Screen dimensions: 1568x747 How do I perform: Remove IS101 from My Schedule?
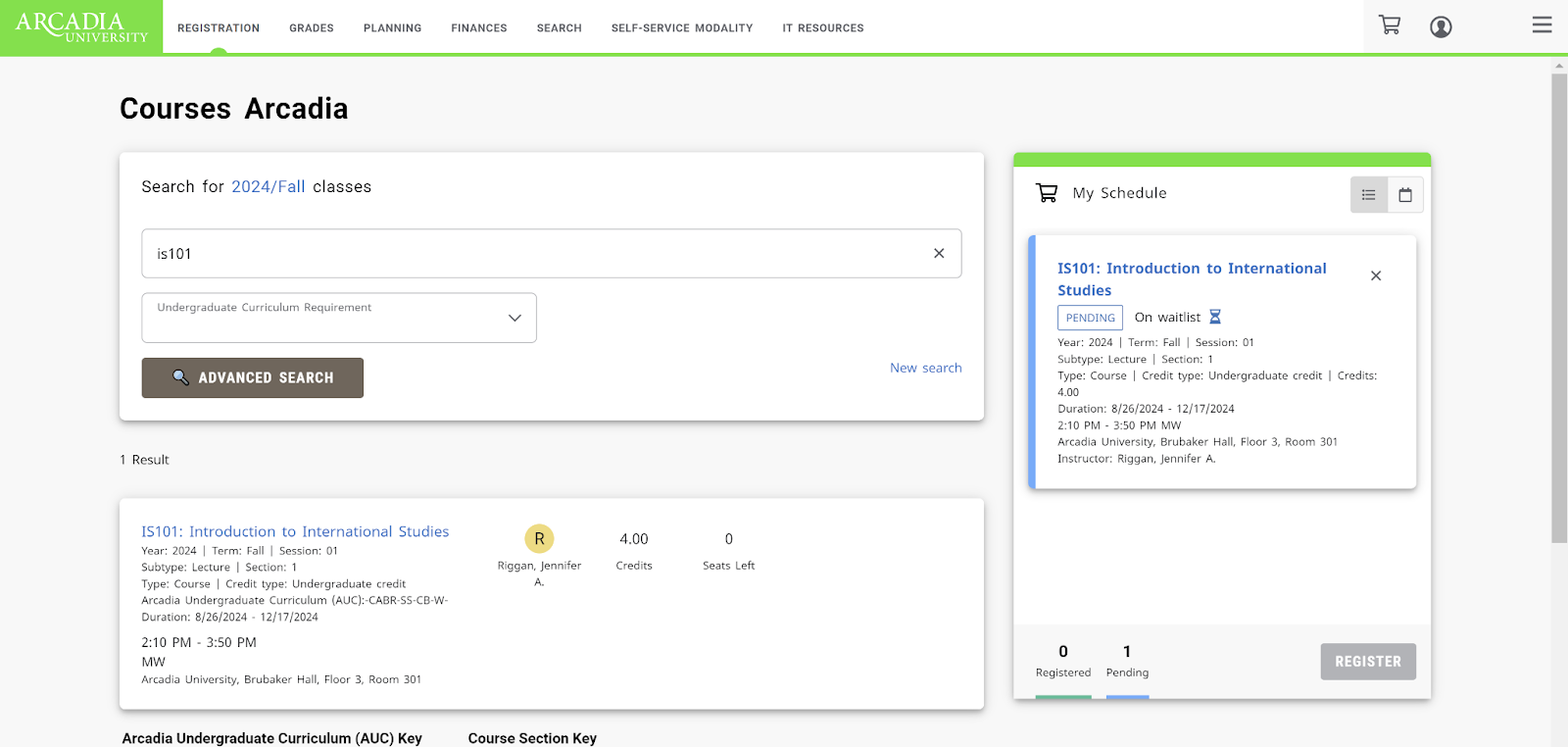(1376, 275)
